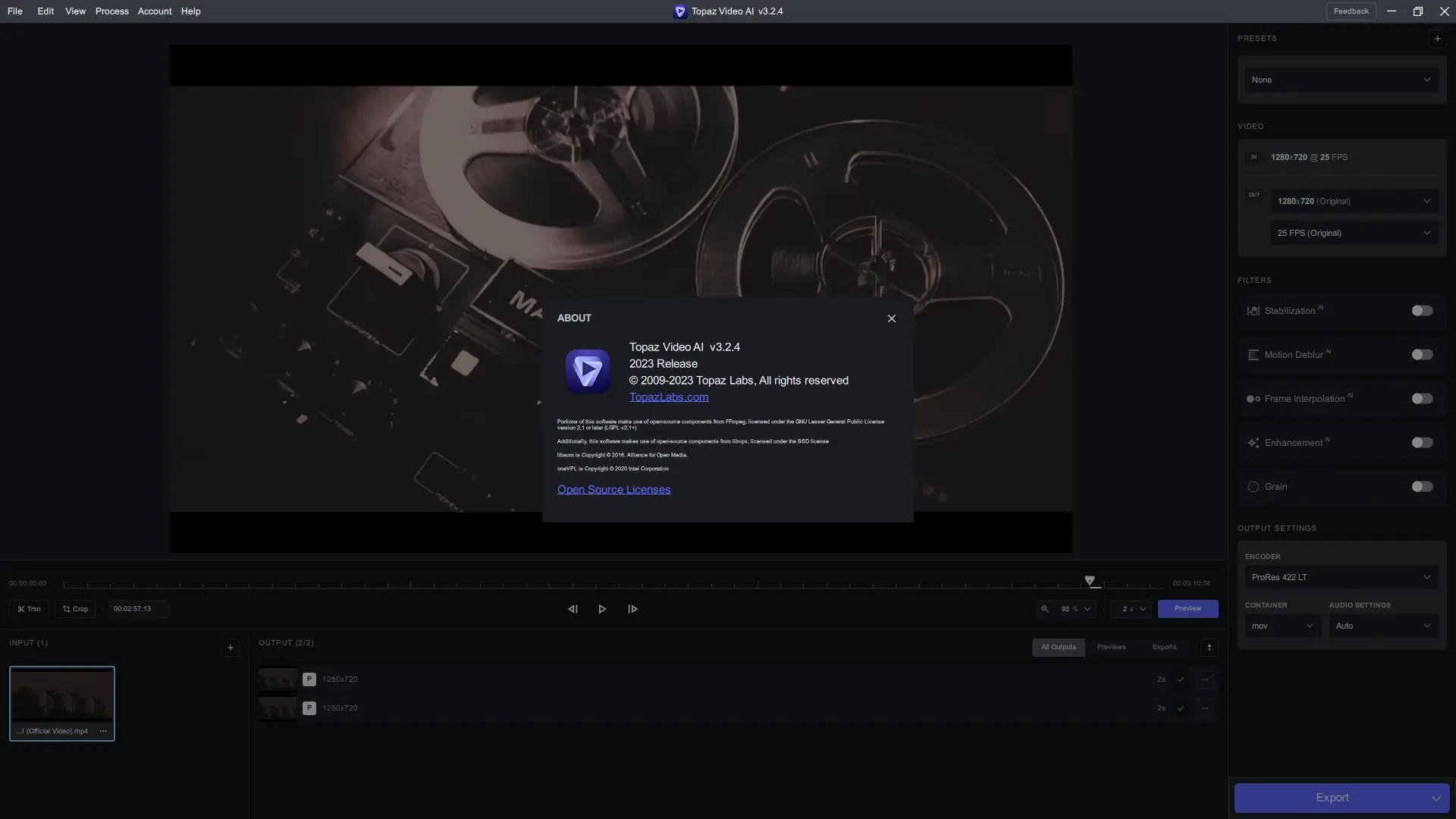Click the add preset plus icon
1456x819 pixels.
click(1437, 39)
